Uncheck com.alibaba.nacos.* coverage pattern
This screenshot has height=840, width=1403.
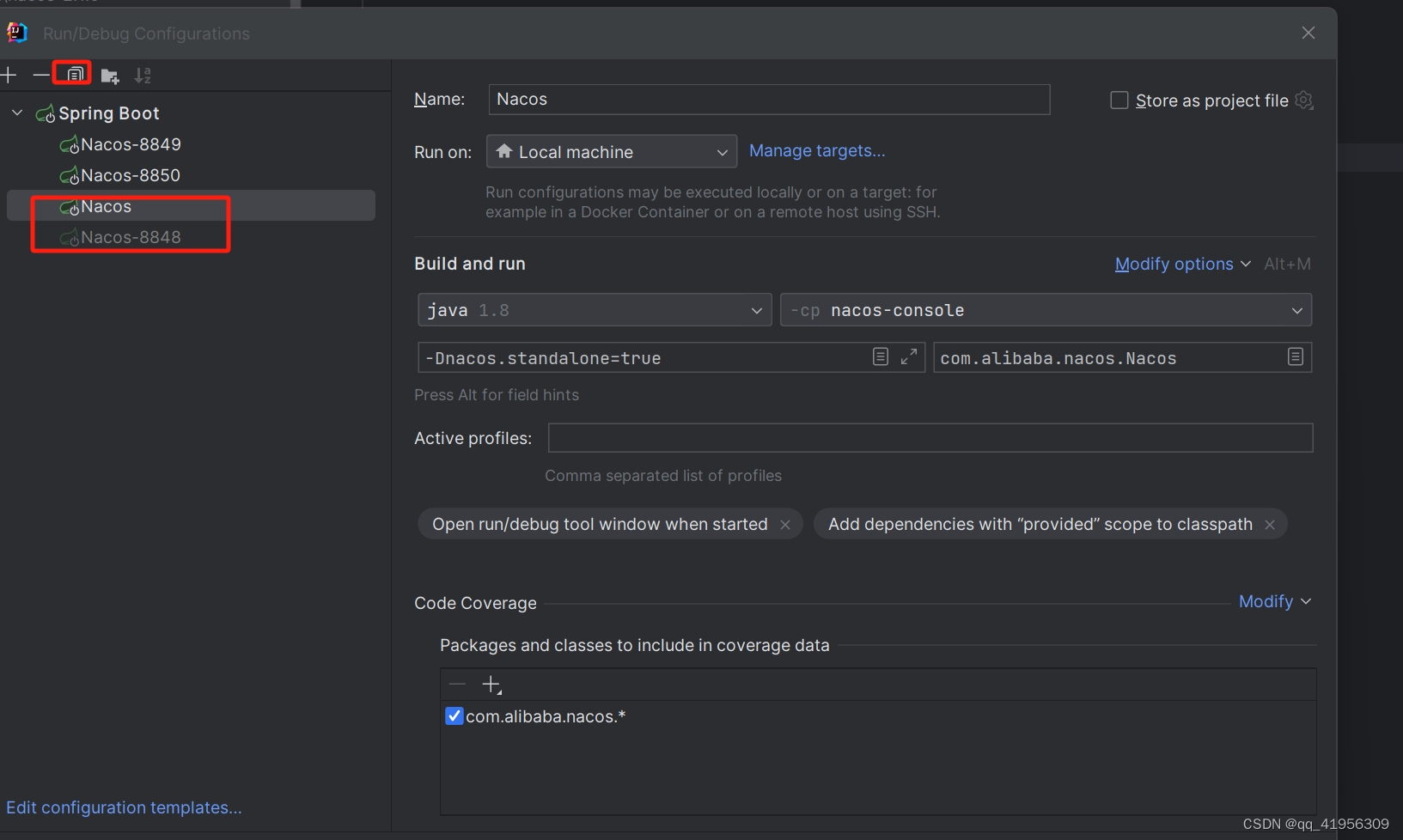(x=454, y=715)
